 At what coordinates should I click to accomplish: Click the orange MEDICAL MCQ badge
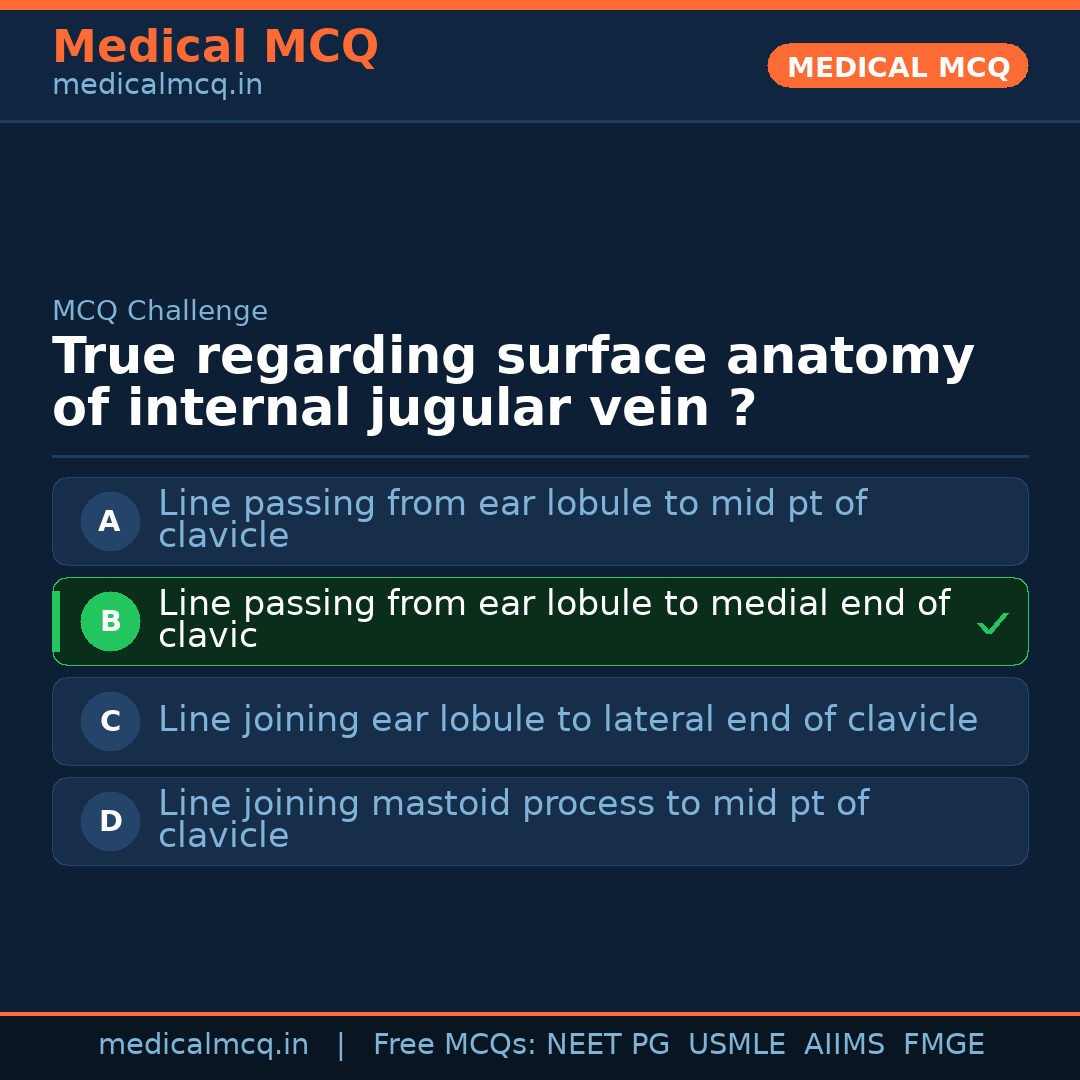(897, 66)
